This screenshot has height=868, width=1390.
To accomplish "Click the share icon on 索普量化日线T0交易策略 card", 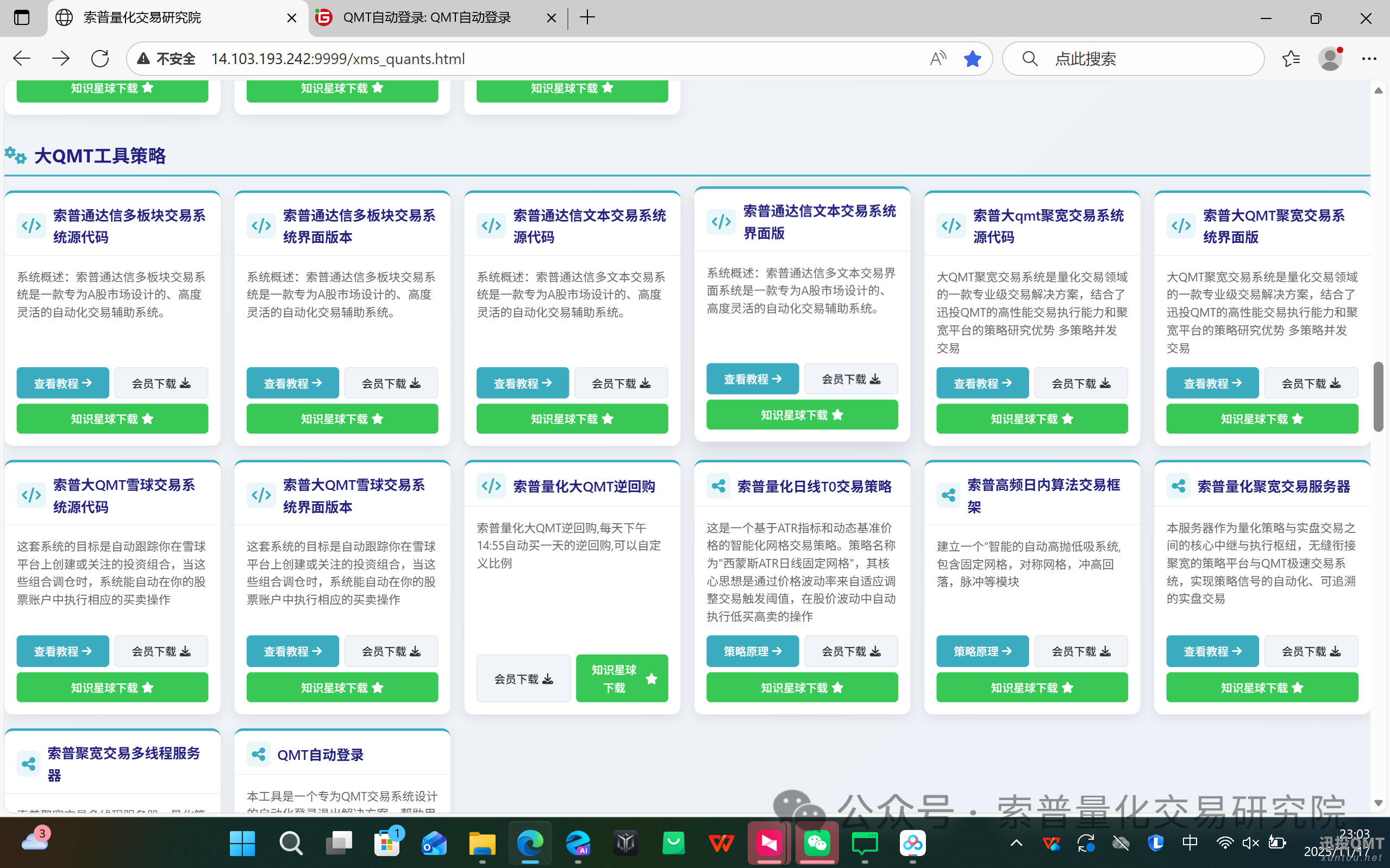I will pos(719,486).
